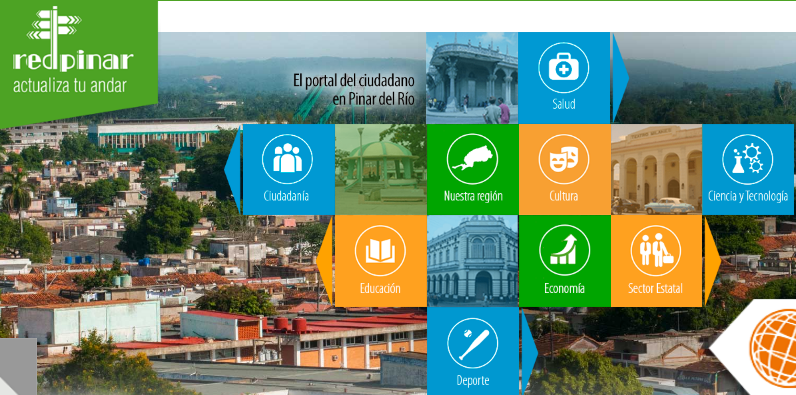The height and width of the screenshot is (395, 796).
Task: Click the blue colonial building photo
Action: (x=473, y=261)
